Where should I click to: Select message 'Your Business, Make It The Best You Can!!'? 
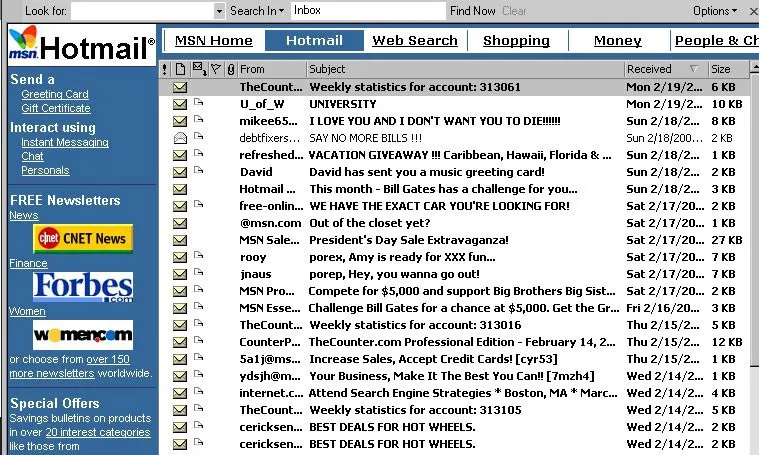click(452, 376)
